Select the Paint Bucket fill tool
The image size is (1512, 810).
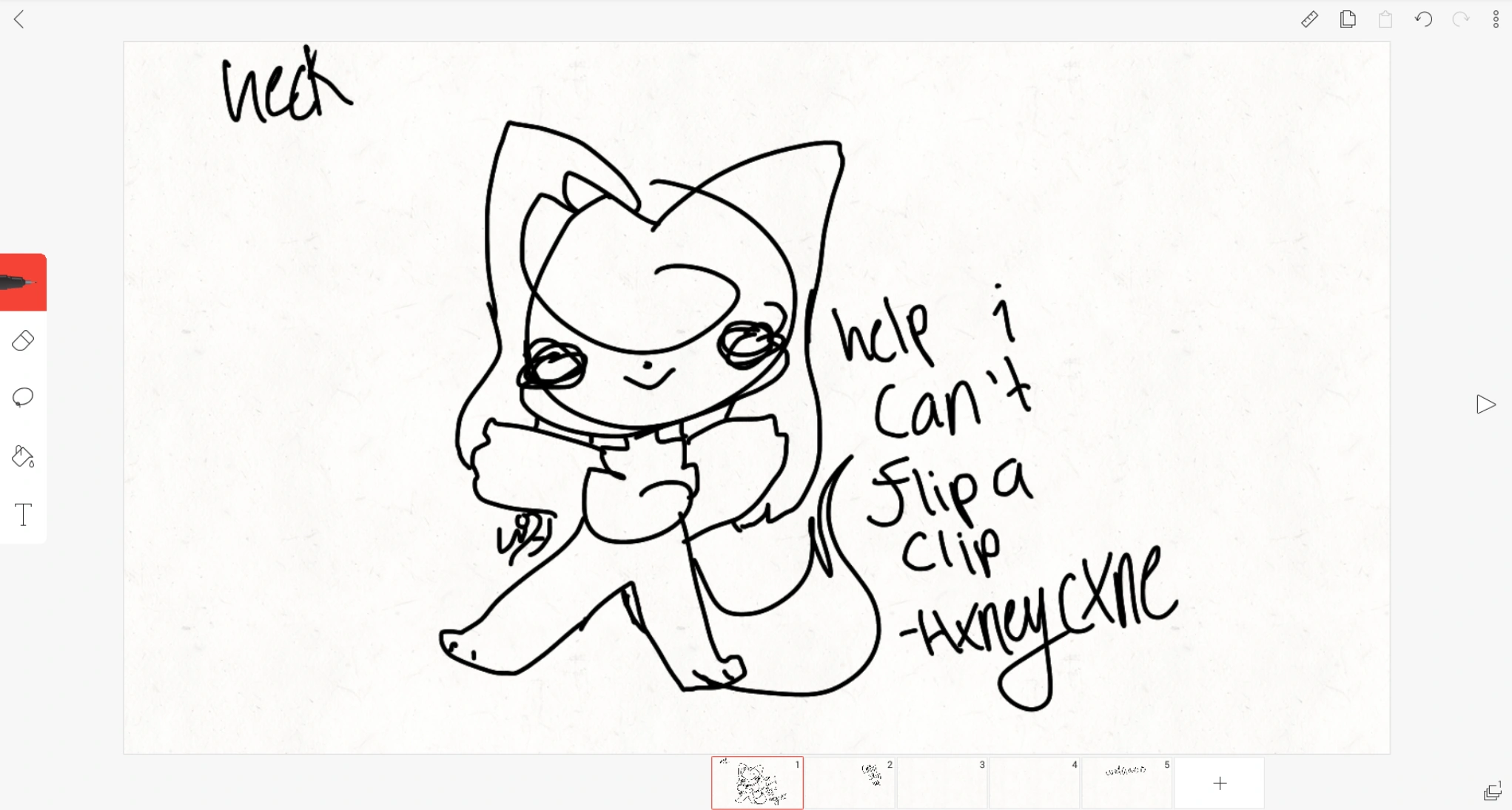coord(23,456)
